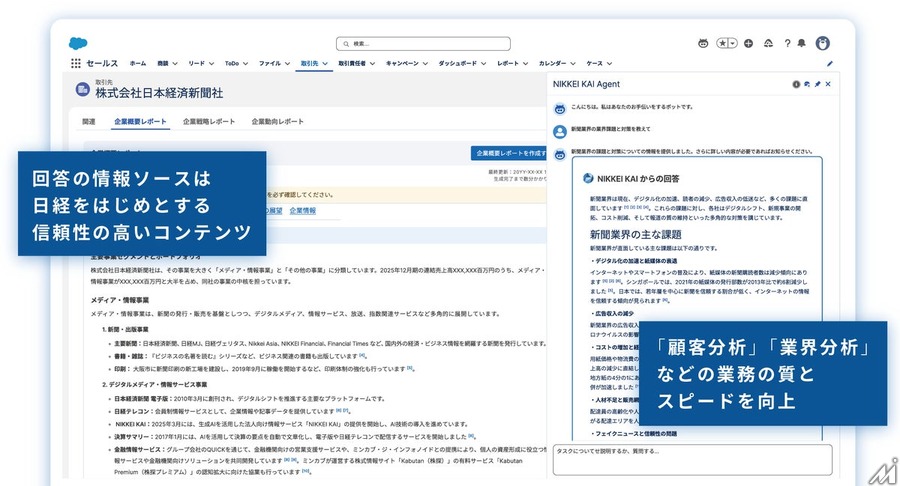Focus the global 検索 search field
The image size is (900, 486).
423,44
